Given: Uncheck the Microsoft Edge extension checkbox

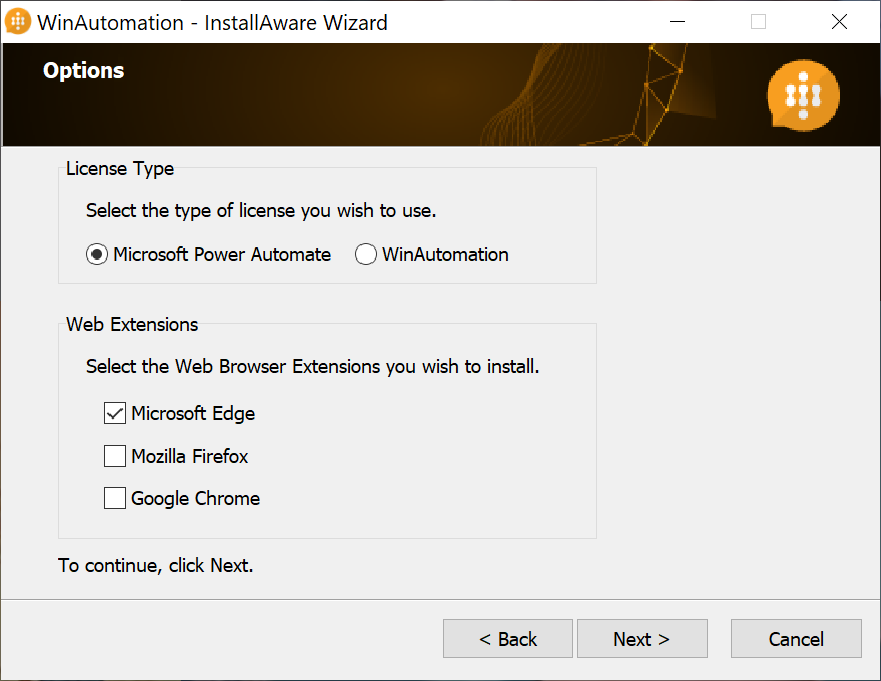Looking at the screenshot, I should [x=115, y=414].
